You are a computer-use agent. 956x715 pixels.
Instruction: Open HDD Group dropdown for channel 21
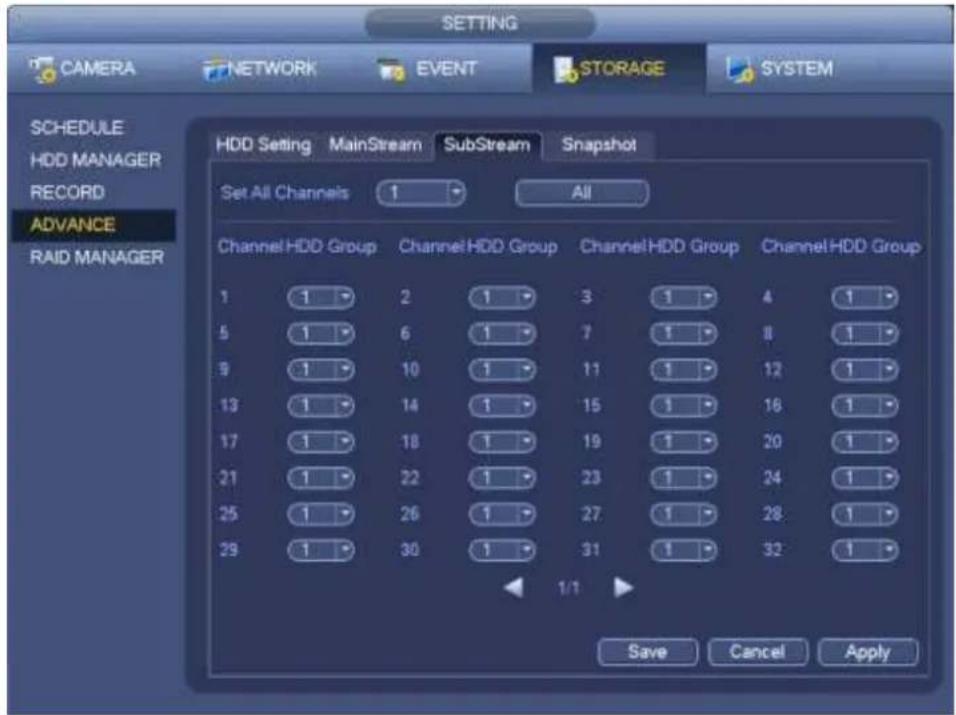coord(321,478)
